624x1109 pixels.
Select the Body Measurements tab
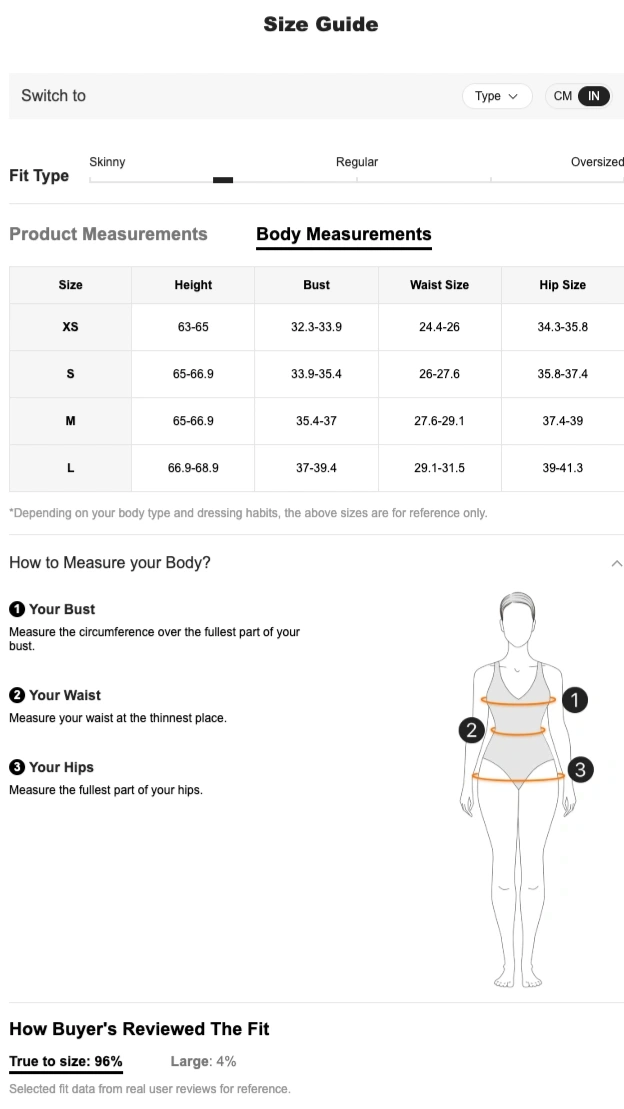click(344, 234)
